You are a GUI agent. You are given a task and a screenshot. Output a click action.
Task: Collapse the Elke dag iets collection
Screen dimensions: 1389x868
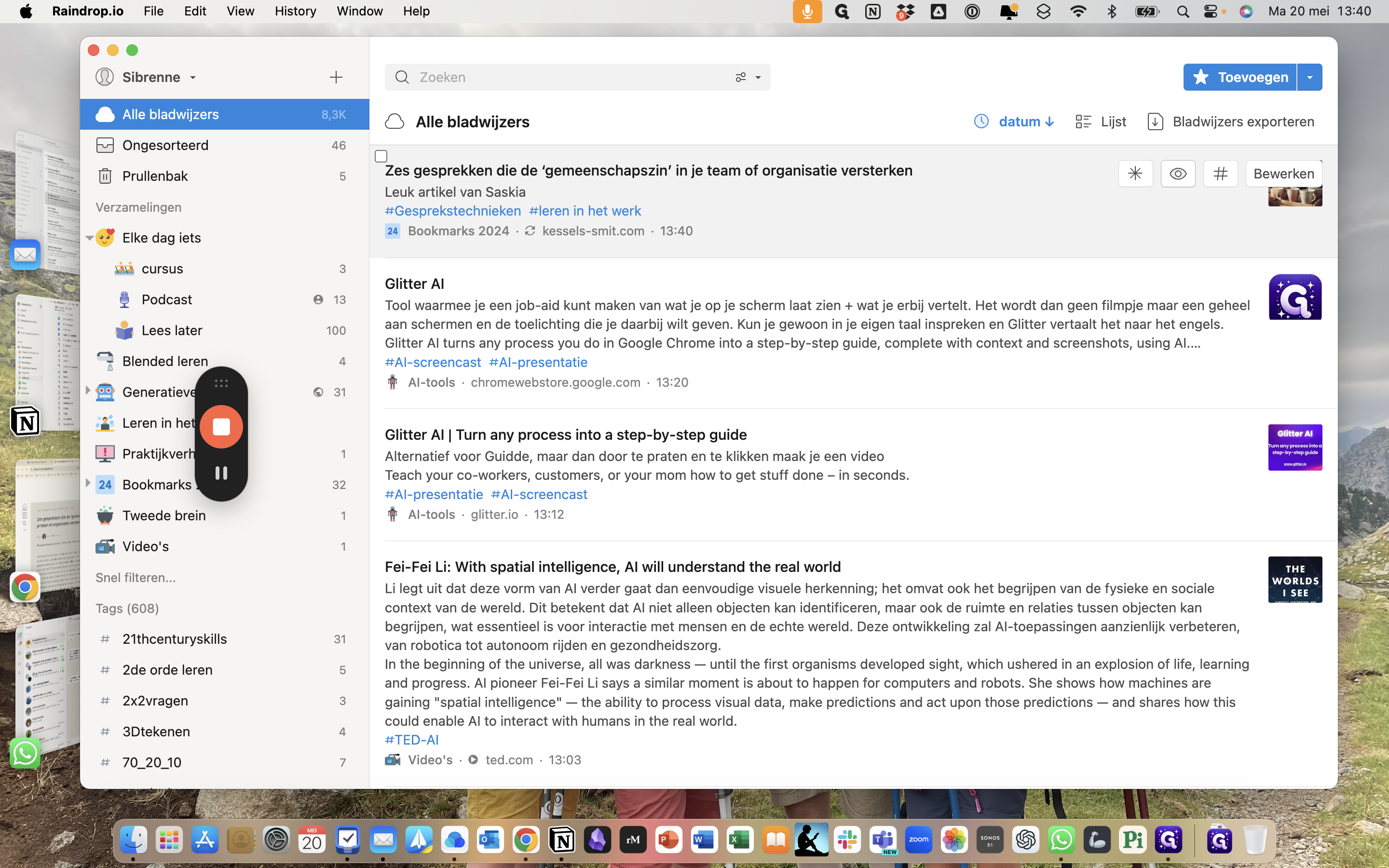pos(89,238)
